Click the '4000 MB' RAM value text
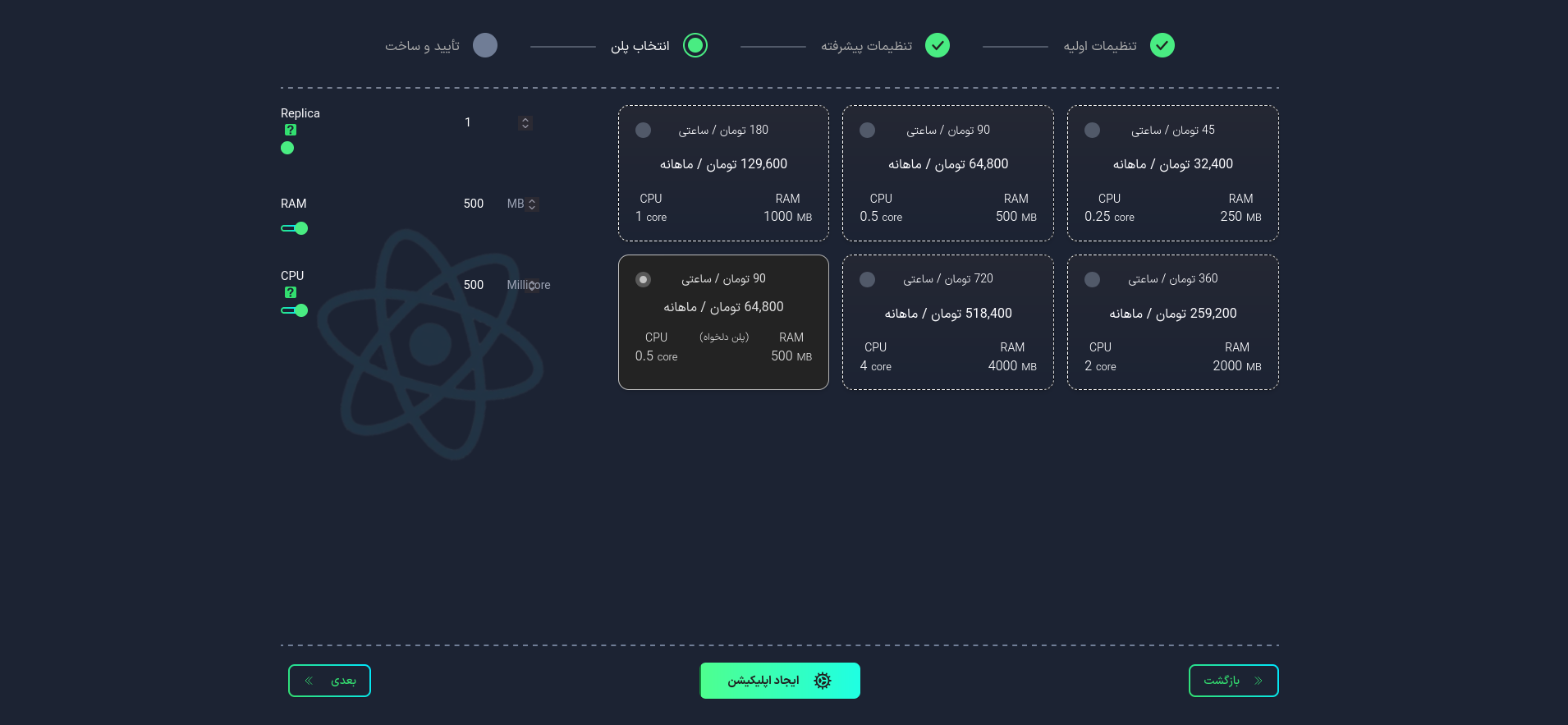The height and width of the screenshot is (725, 1568). 1012,366
